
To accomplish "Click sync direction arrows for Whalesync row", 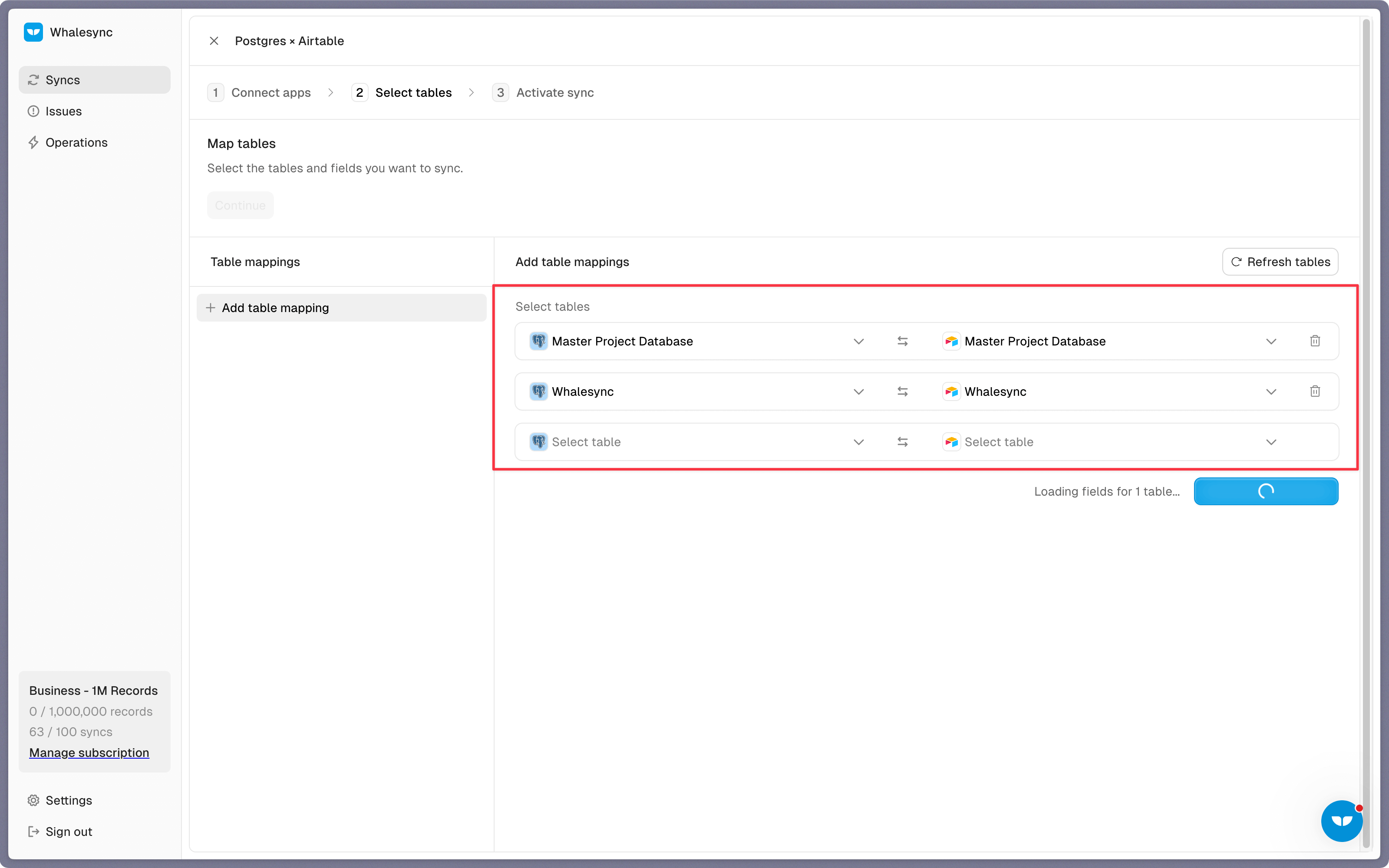I will click(903, 391).
